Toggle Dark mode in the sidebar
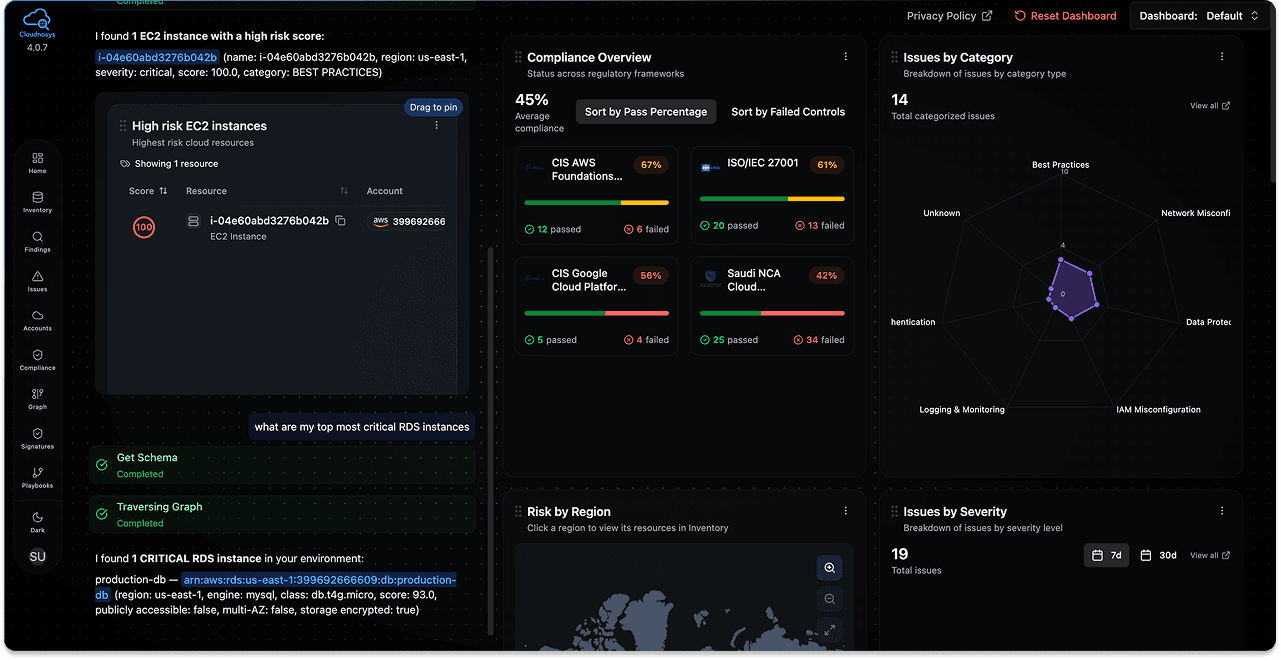 [x=37, y=522]
